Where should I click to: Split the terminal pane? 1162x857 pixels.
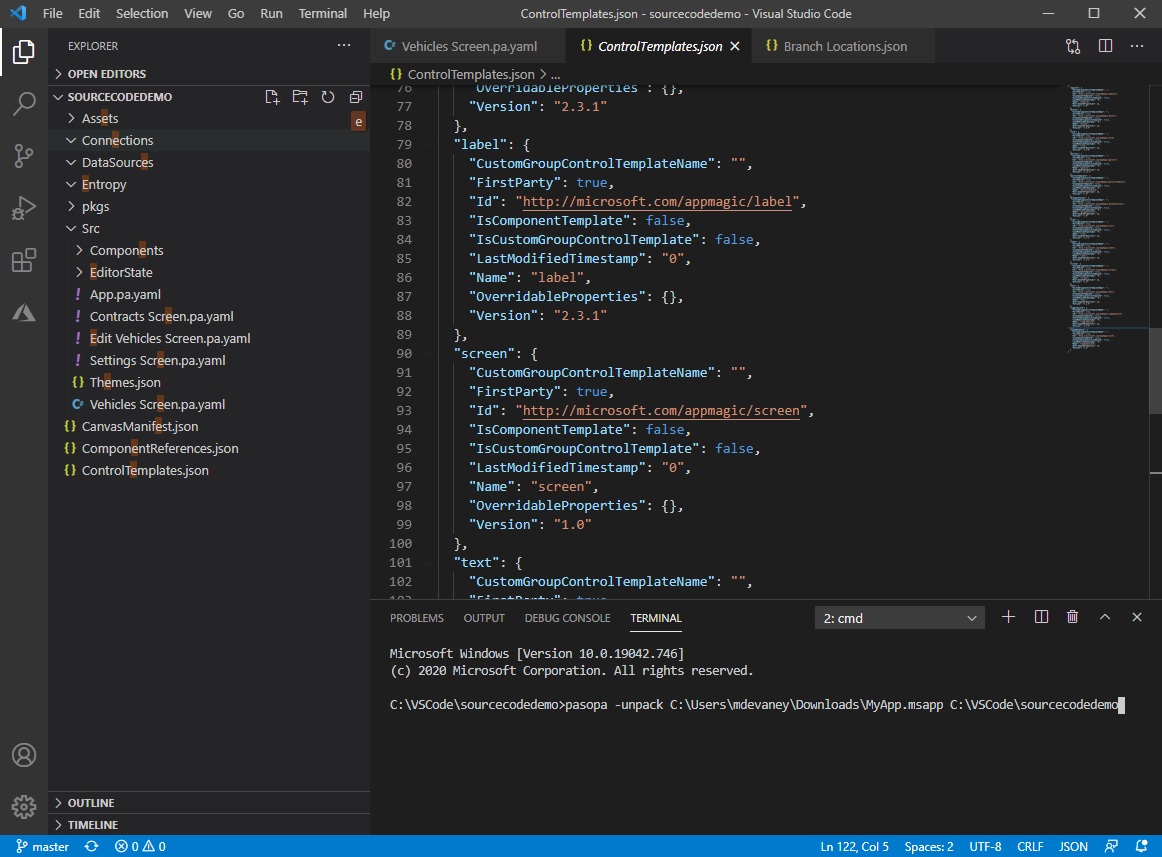coord(1040,617)
